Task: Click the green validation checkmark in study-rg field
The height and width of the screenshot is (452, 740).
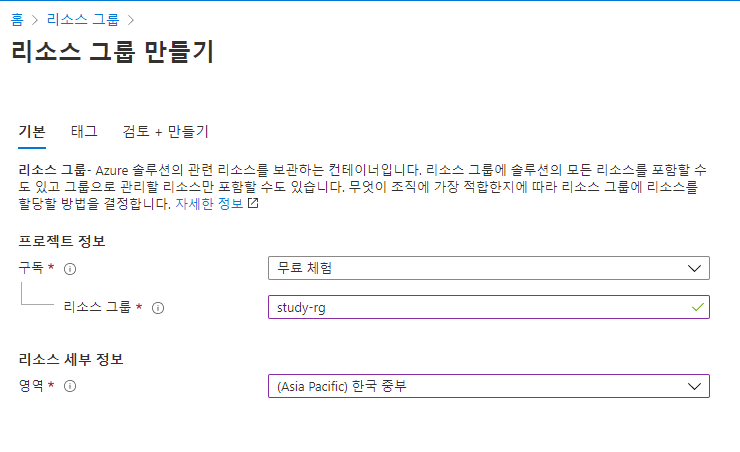Action: tap(698, 307)
